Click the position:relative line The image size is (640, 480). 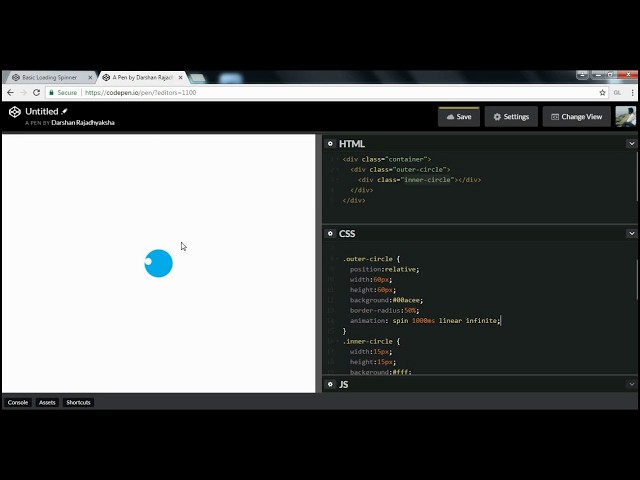pyautogui.click(x=384, y=269)
